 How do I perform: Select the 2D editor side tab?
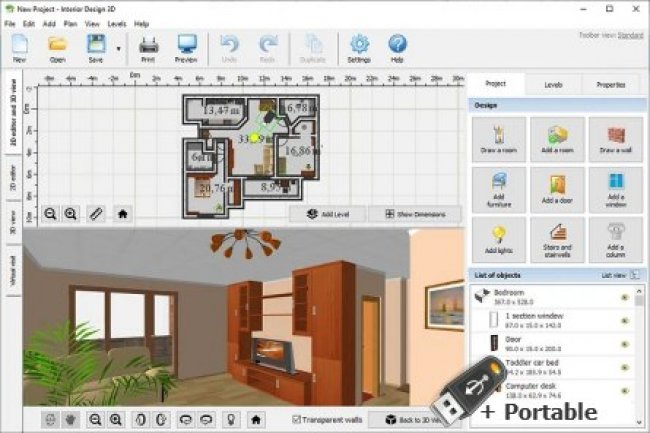(13, 178)
